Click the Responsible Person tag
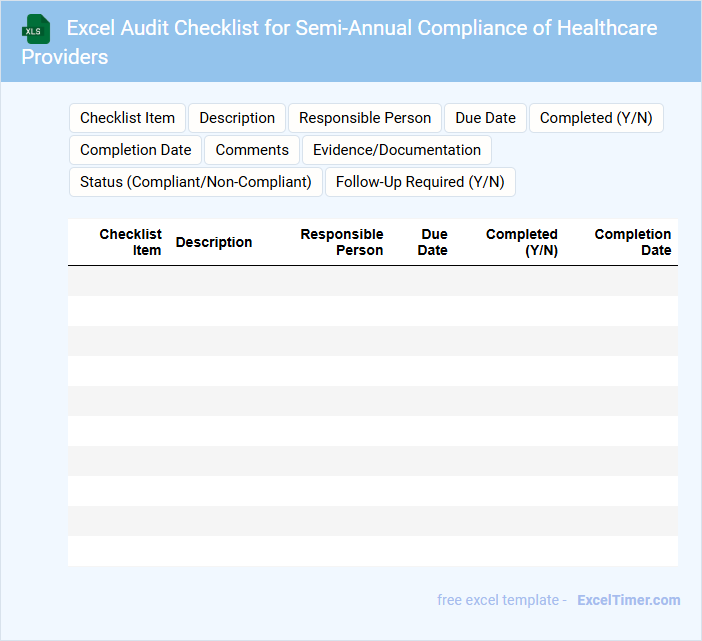 tap(365, 118)
